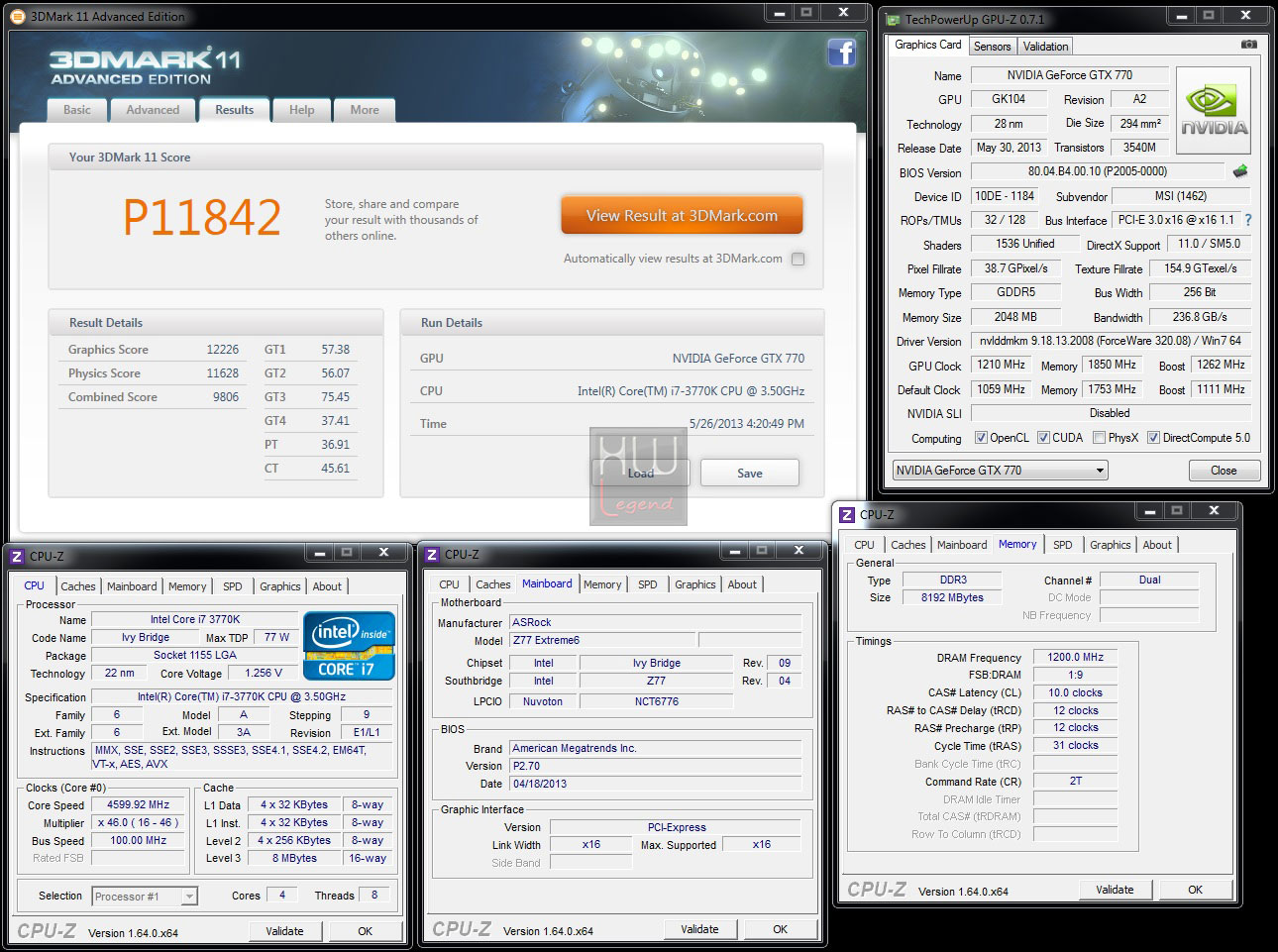
Task: Select the Results tab in 3DMark
Action: coord(234,110)
